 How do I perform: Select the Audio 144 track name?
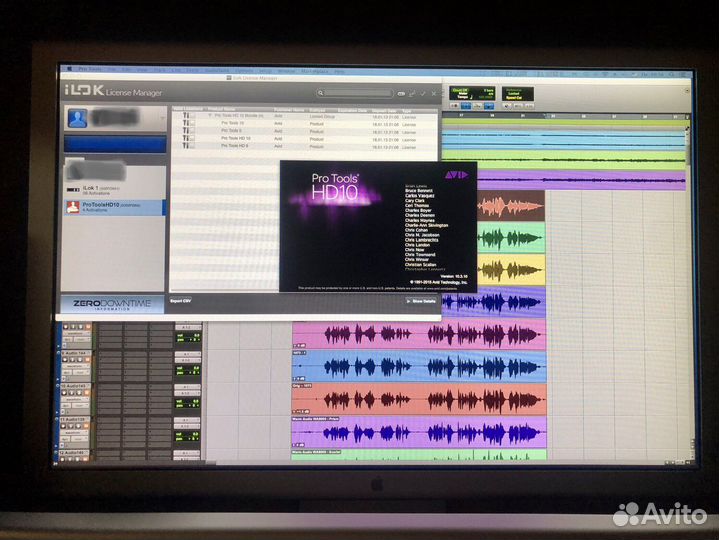(76, 353)
